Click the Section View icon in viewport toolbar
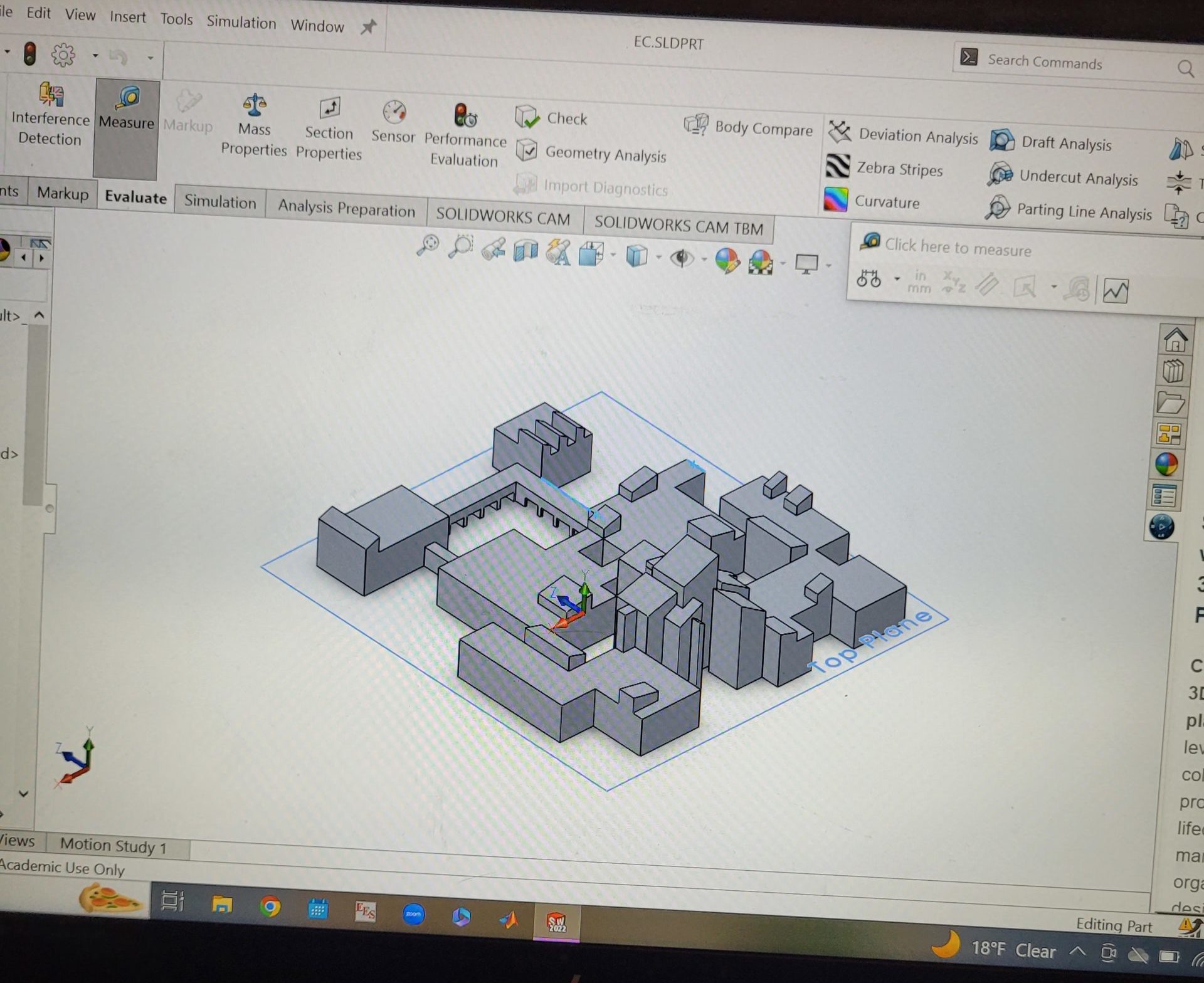The width and height of the screenshot is (1204, 983). [525, 251]
